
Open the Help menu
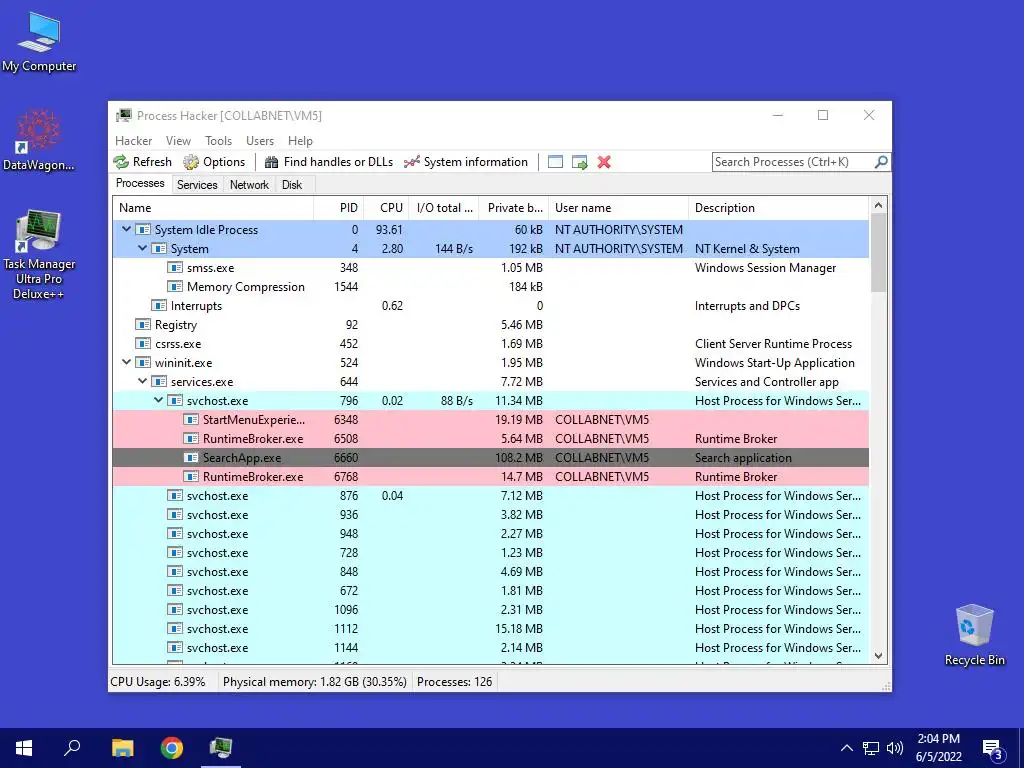tap(300, 140)
